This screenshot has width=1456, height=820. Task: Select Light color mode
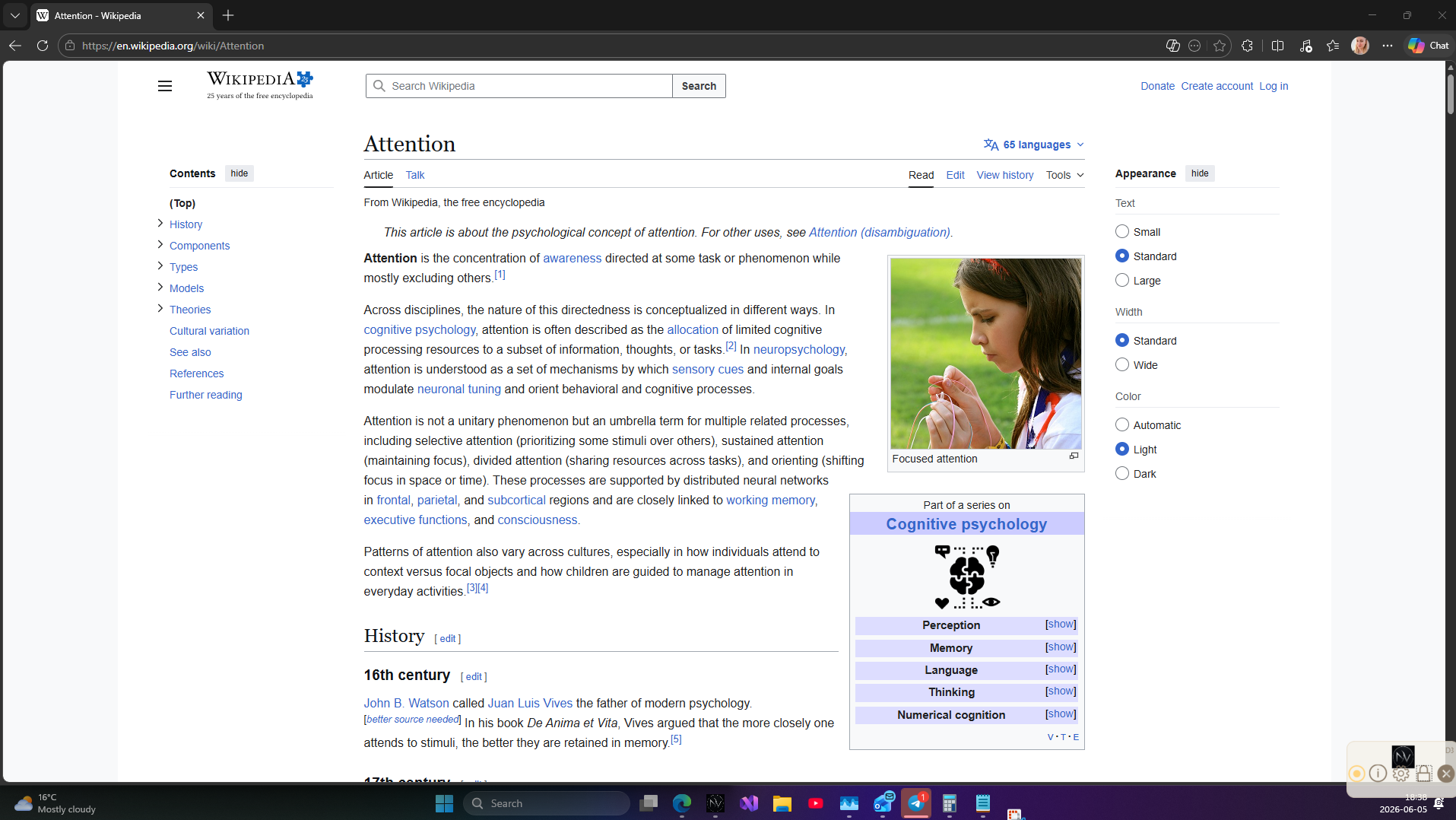tap(1122, 449)
